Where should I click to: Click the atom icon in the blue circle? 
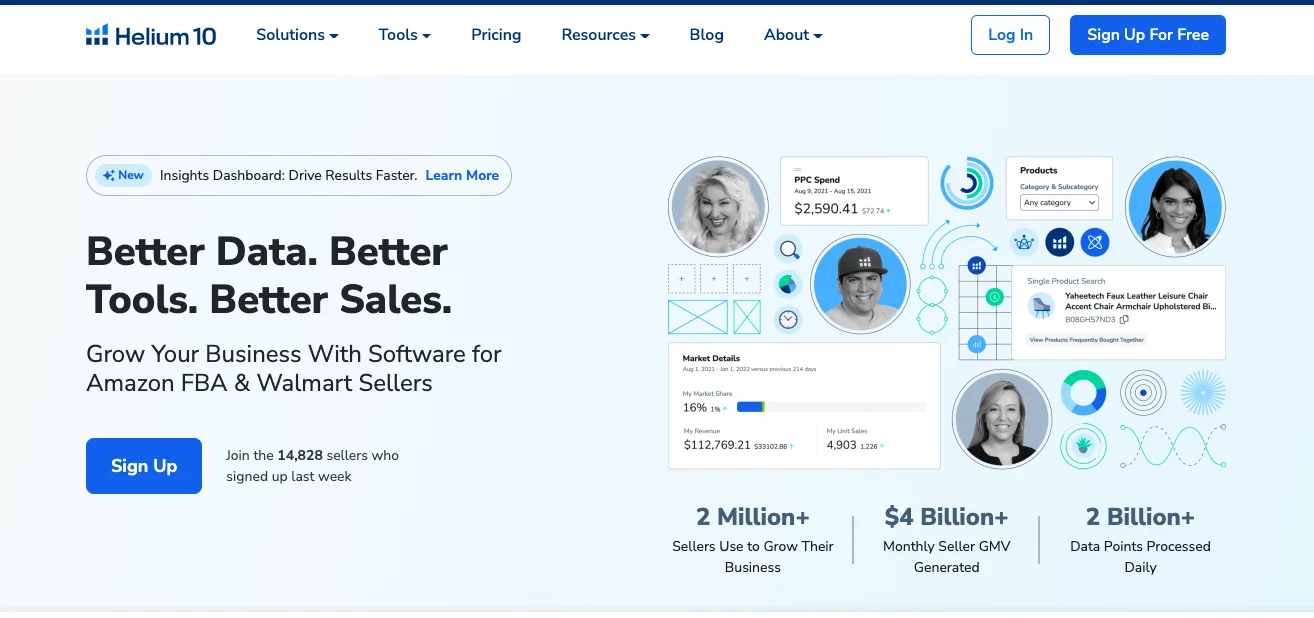pyautogui.click(x=1095, y=242)
